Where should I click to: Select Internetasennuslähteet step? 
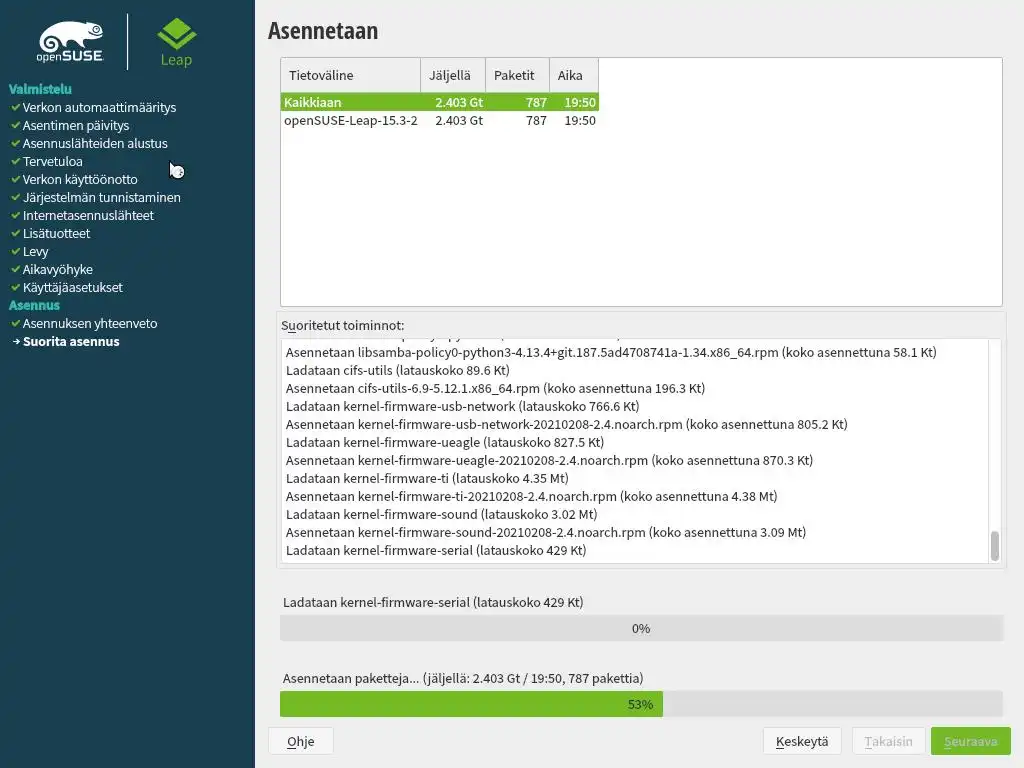(x=88, y=215)
